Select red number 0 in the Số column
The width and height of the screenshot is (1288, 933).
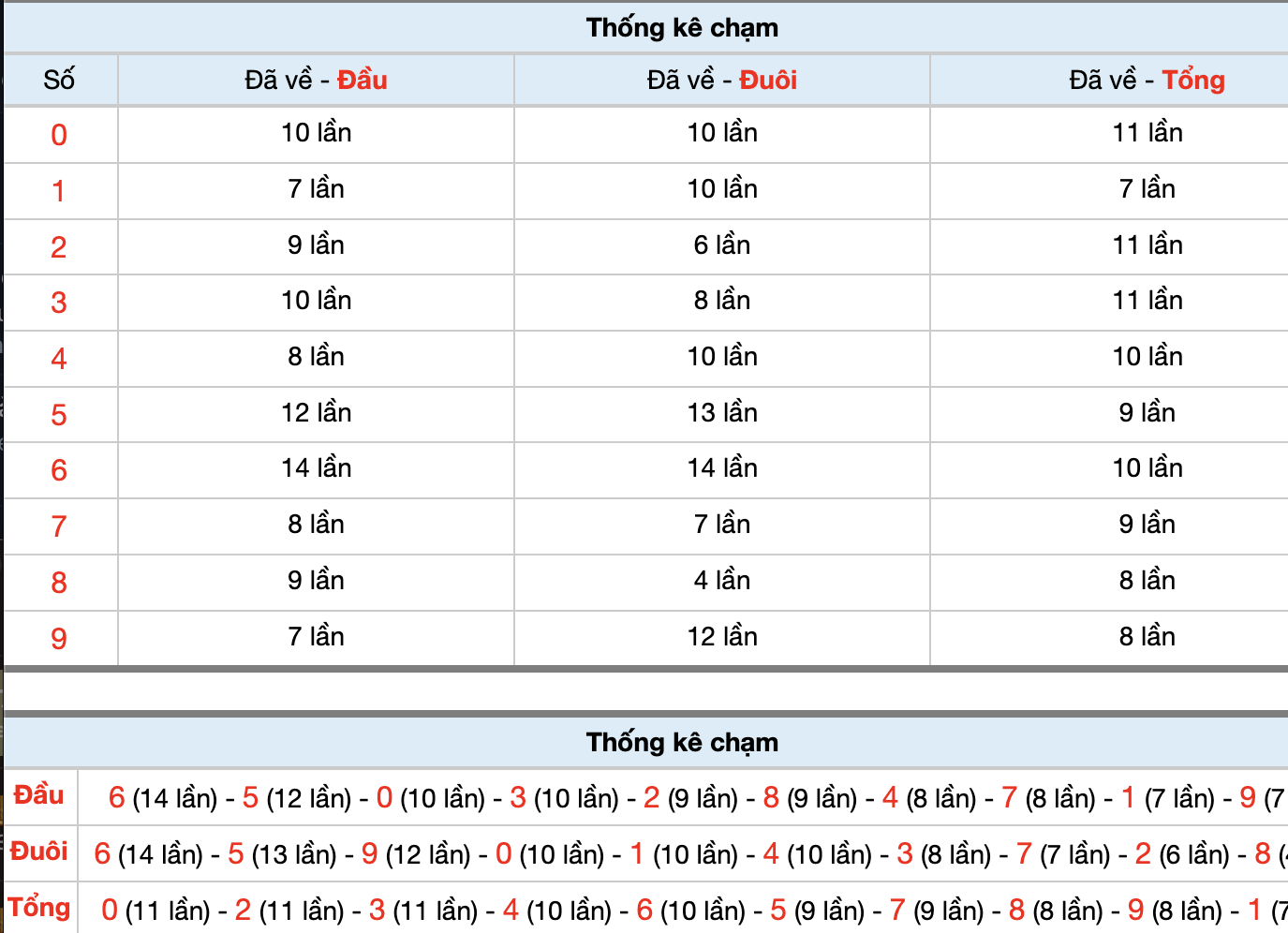point(59,135)
